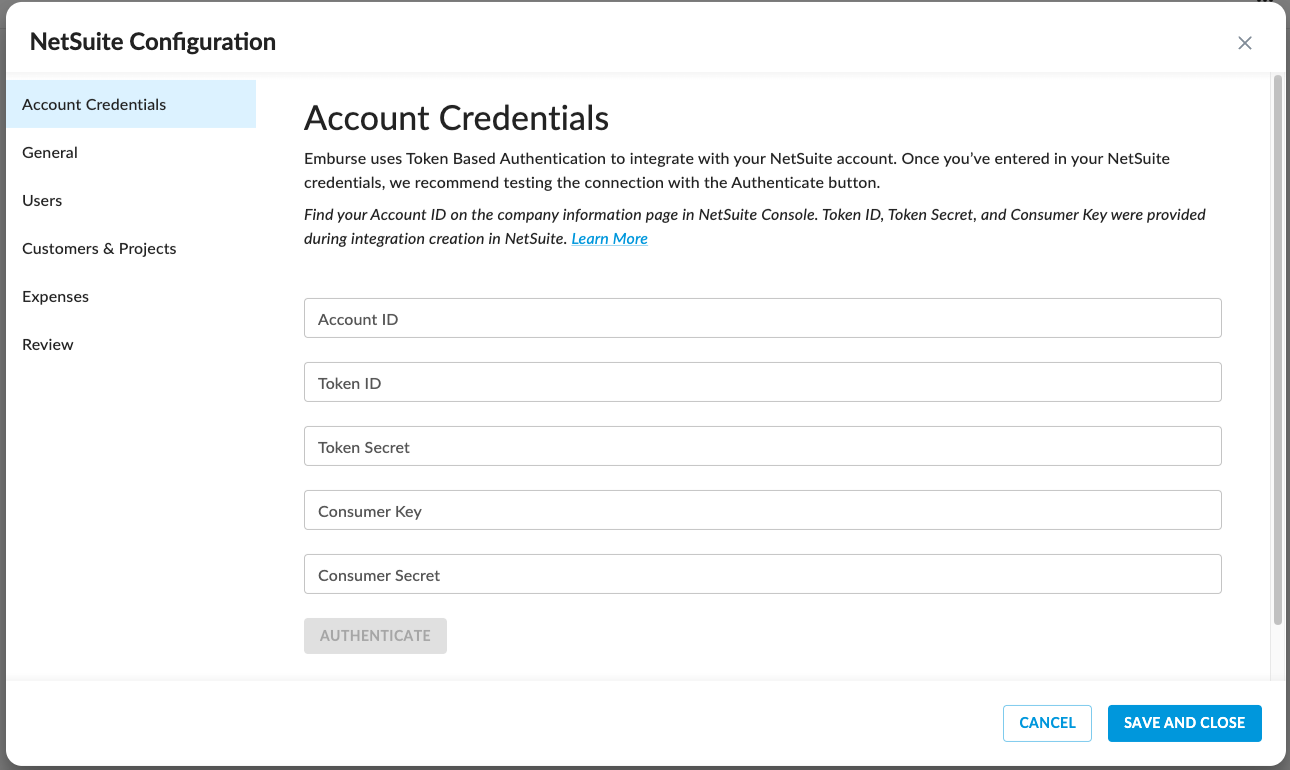The image size is (1290, 770).
Task: Go to the Review section
Action: pos(47,344)
